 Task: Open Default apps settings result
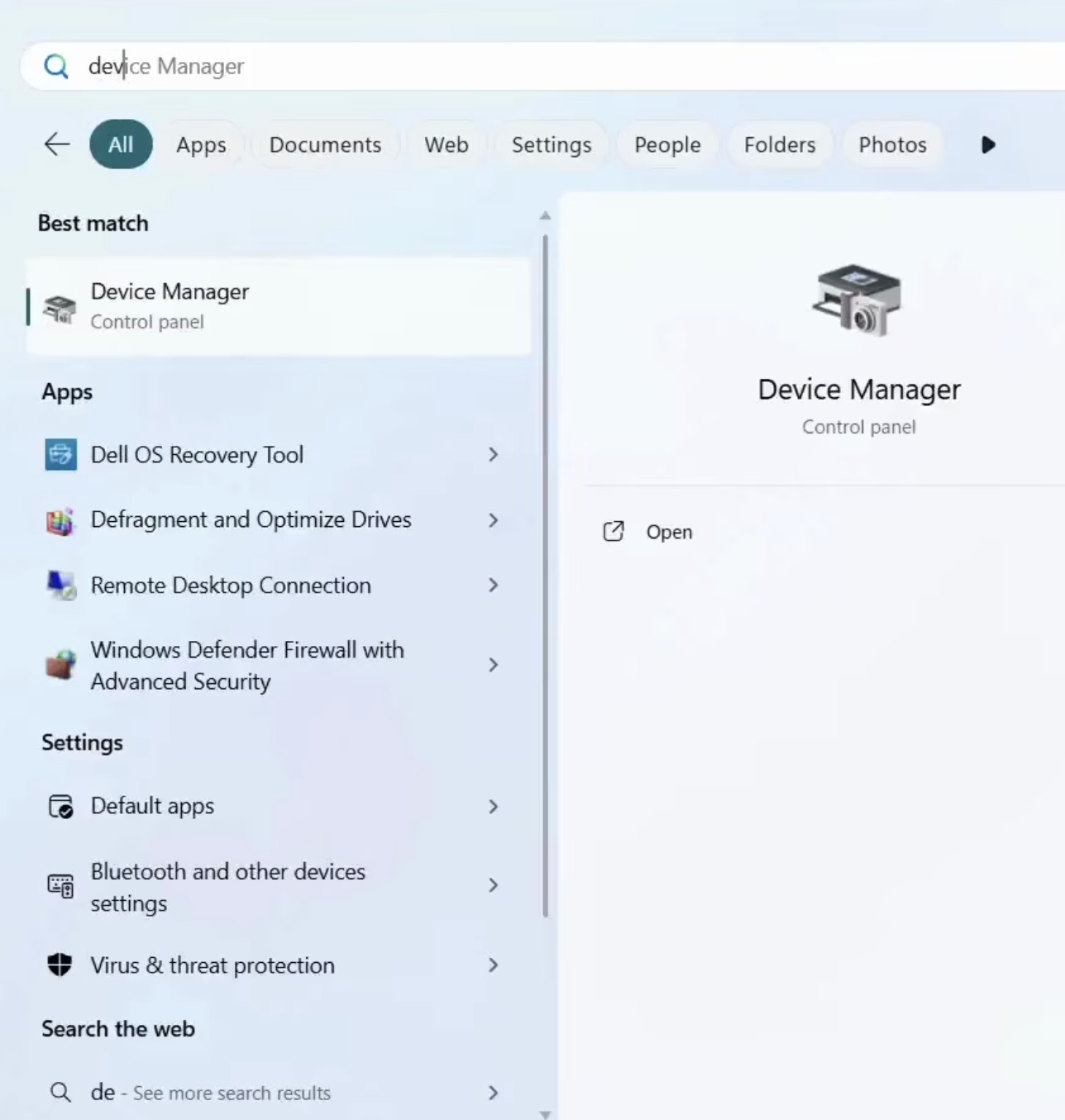(x=279, y=806)
